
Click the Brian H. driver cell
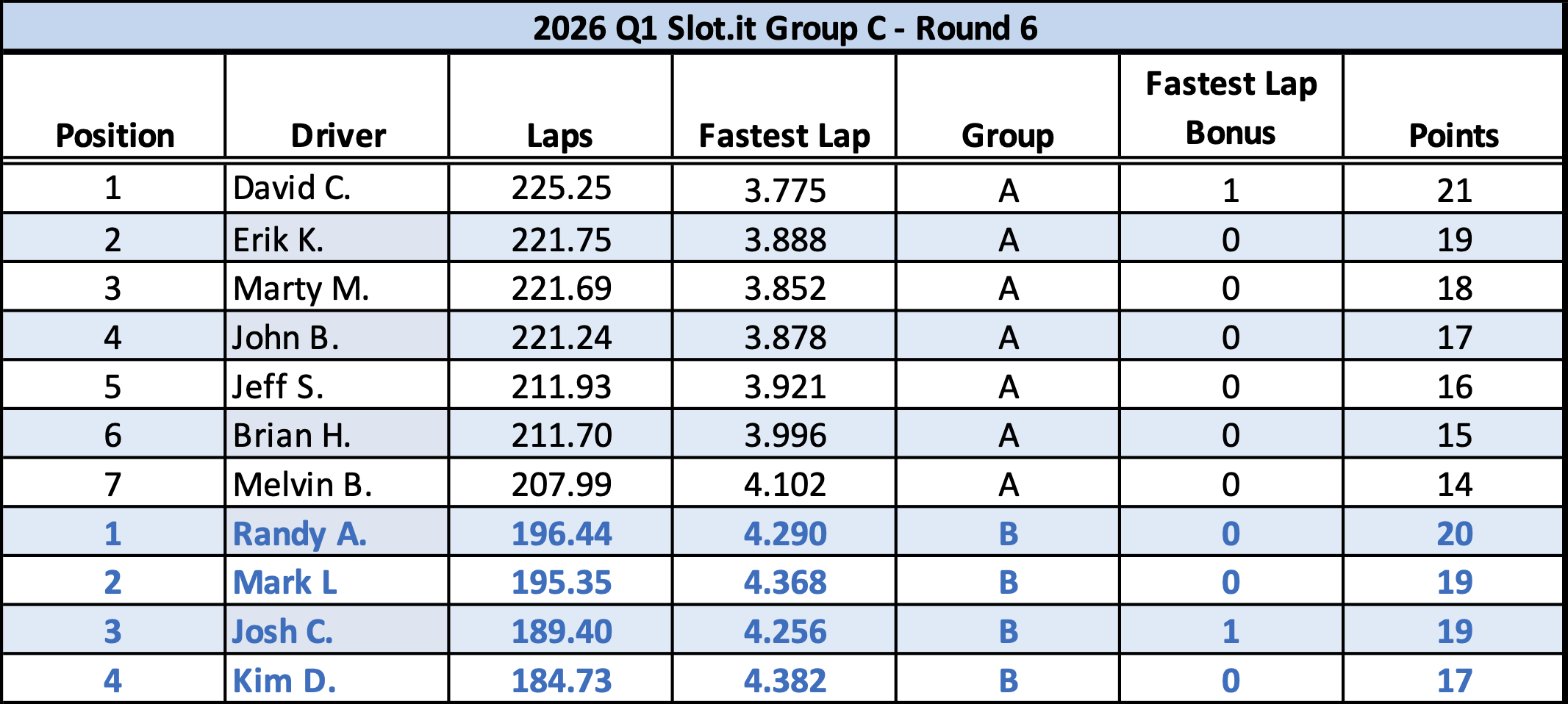(292, 436)
